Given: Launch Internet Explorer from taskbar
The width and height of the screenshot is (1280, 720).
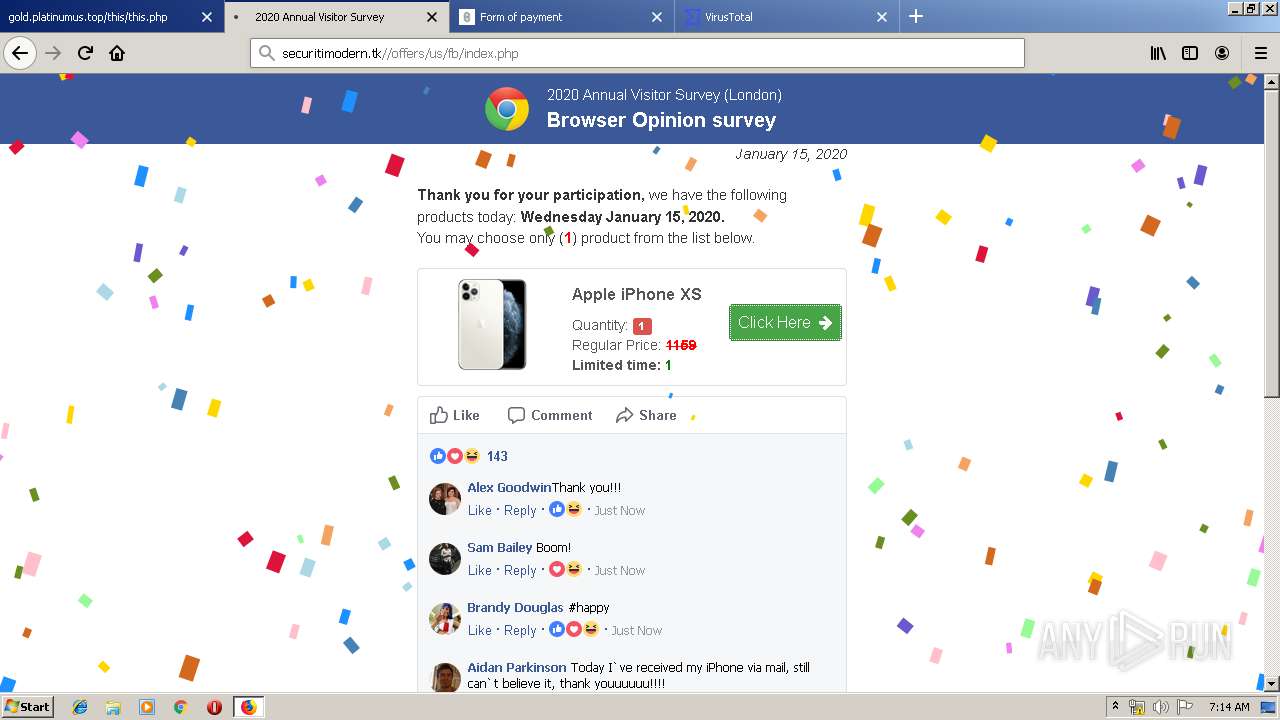Looking at the screenshot, I should (80, 707).
